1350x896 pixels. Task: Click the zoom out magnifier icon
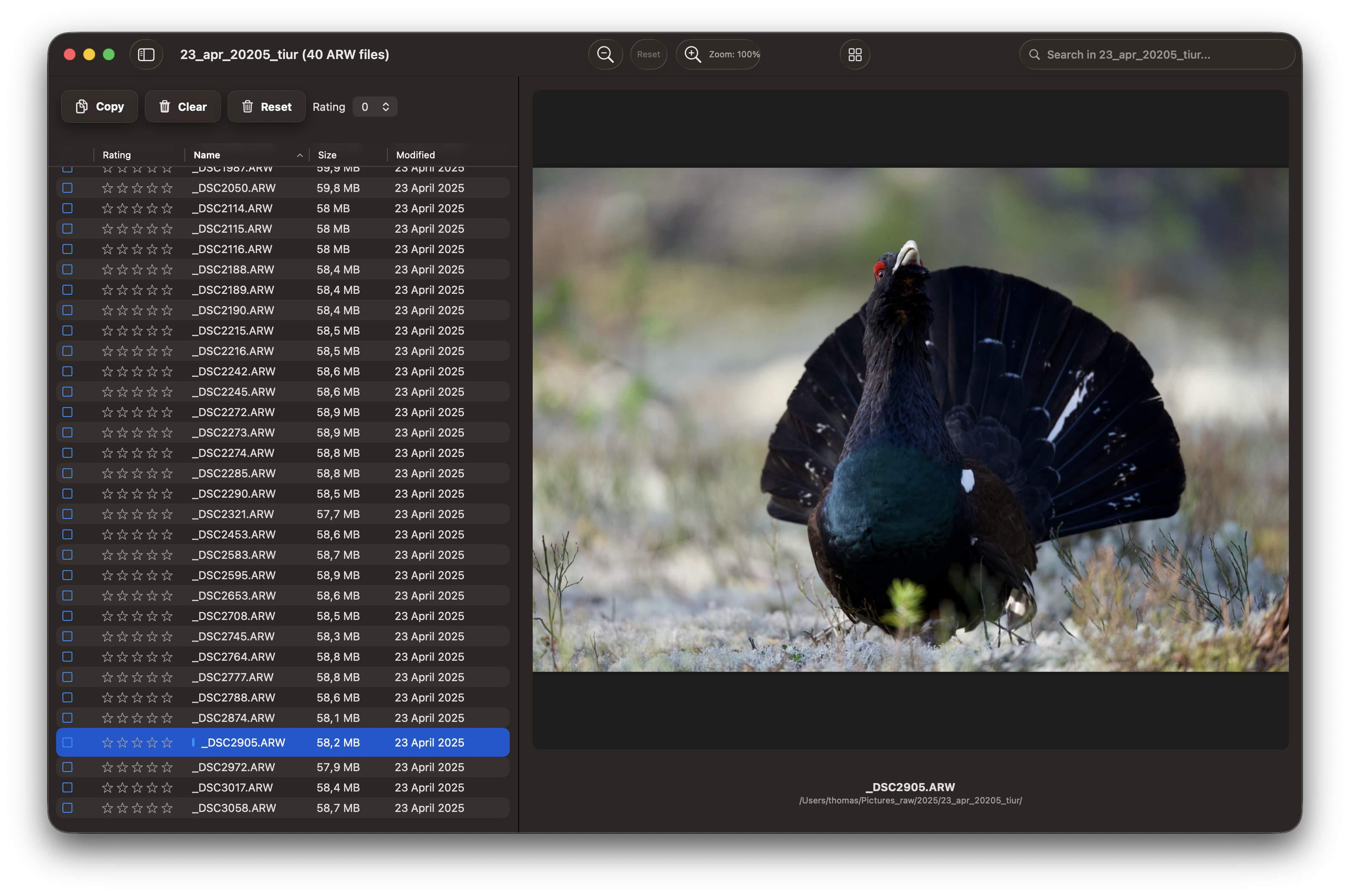click(605, 54)
